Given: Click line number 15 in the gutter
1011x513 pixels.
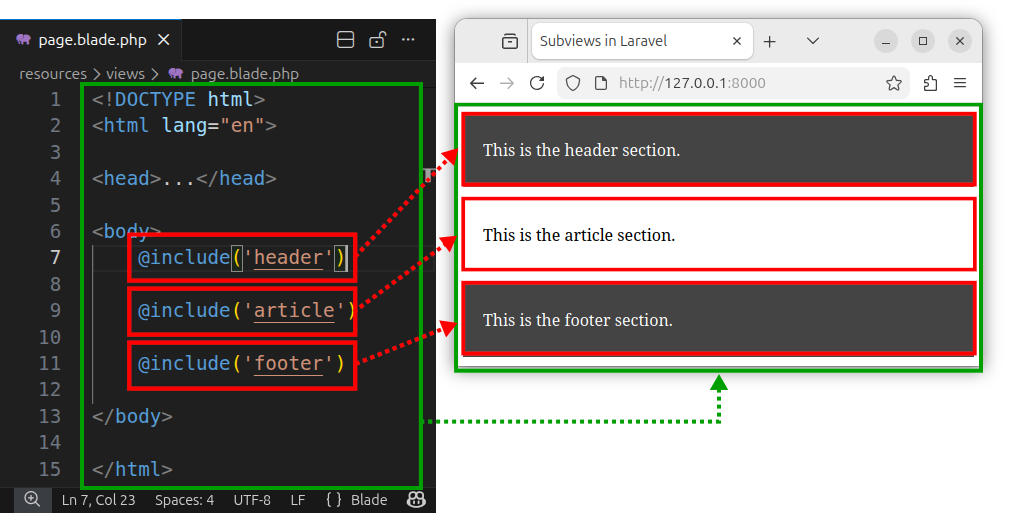Looking at the screenshot, I should point(50,469).
